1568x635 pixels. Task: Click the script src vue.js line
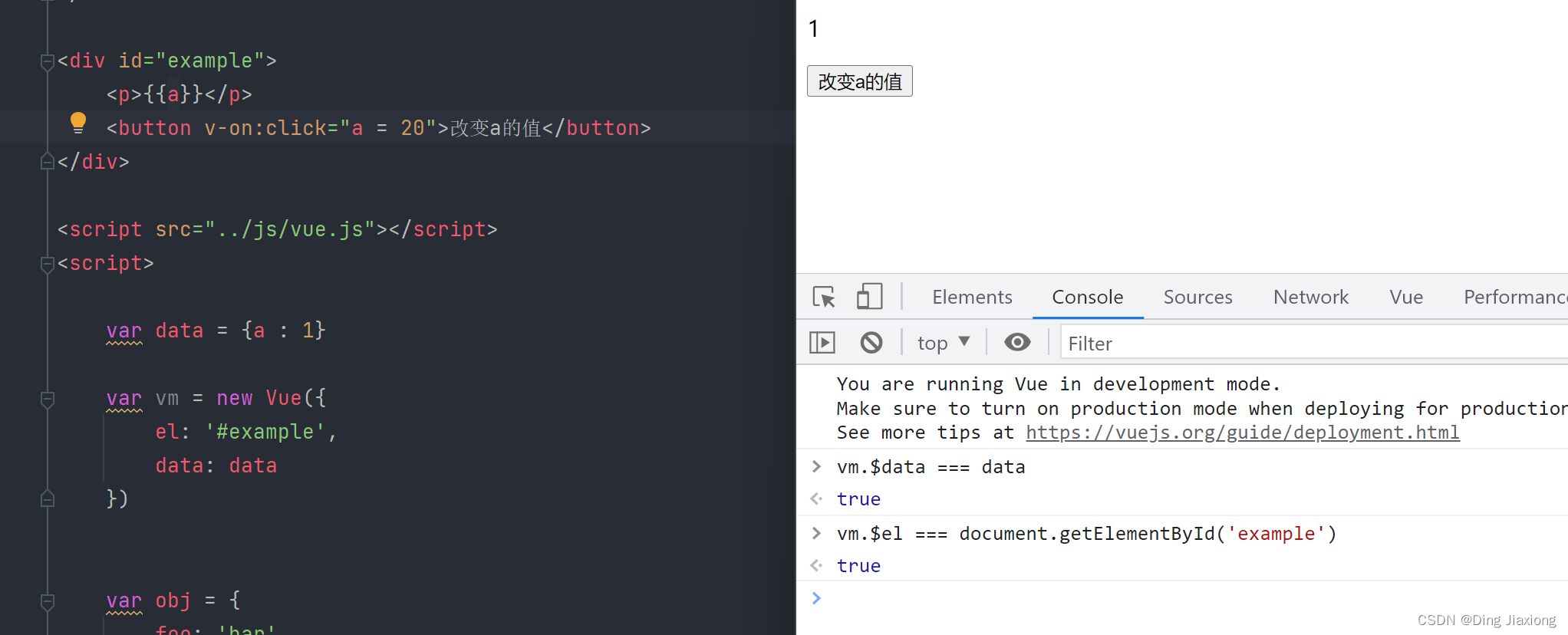[278, 229]
